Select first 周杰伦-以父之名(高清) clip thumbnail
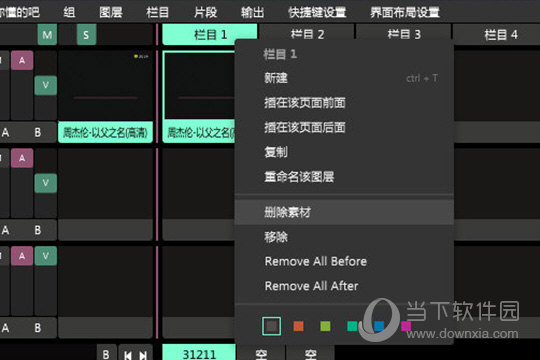Viewport: 540px width, 360px height. tap(105, 85)
